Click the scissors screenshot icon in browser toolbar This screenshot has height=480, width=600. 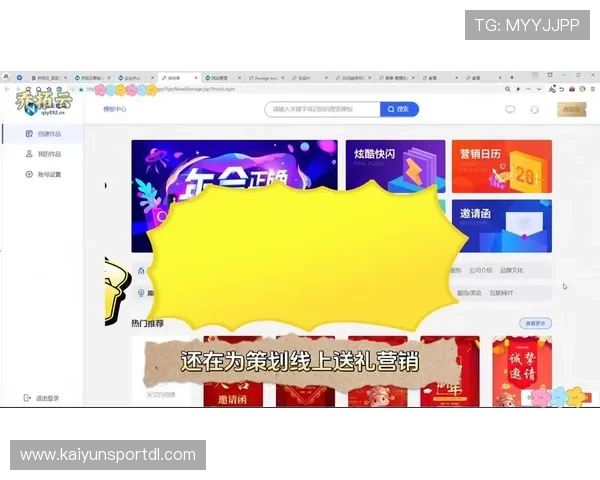click(x=552, y=89)
